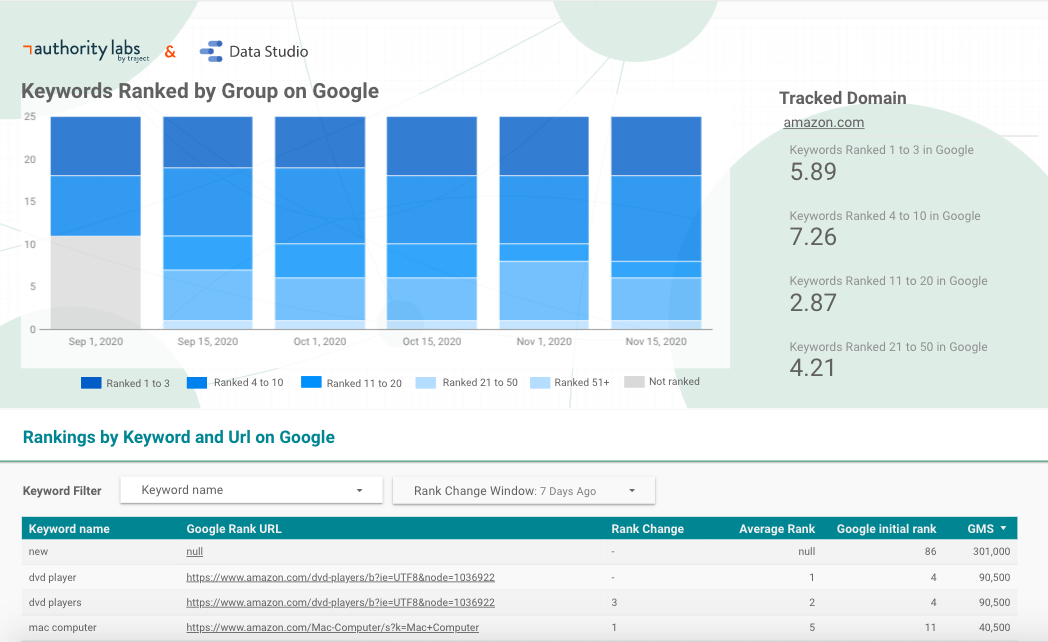The height and width of the screenshot is (642, 1048).
Task: Click the 'new' keyword cell
Action: (x=38, y=552)
